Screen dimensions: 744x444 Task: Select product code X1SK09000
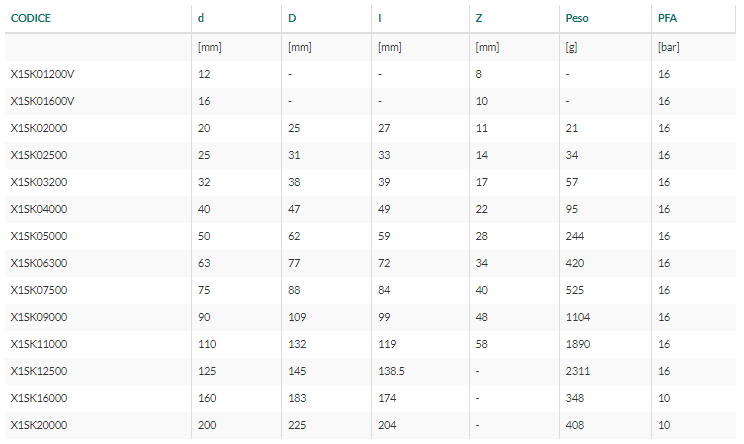click(x=39, y=317)
